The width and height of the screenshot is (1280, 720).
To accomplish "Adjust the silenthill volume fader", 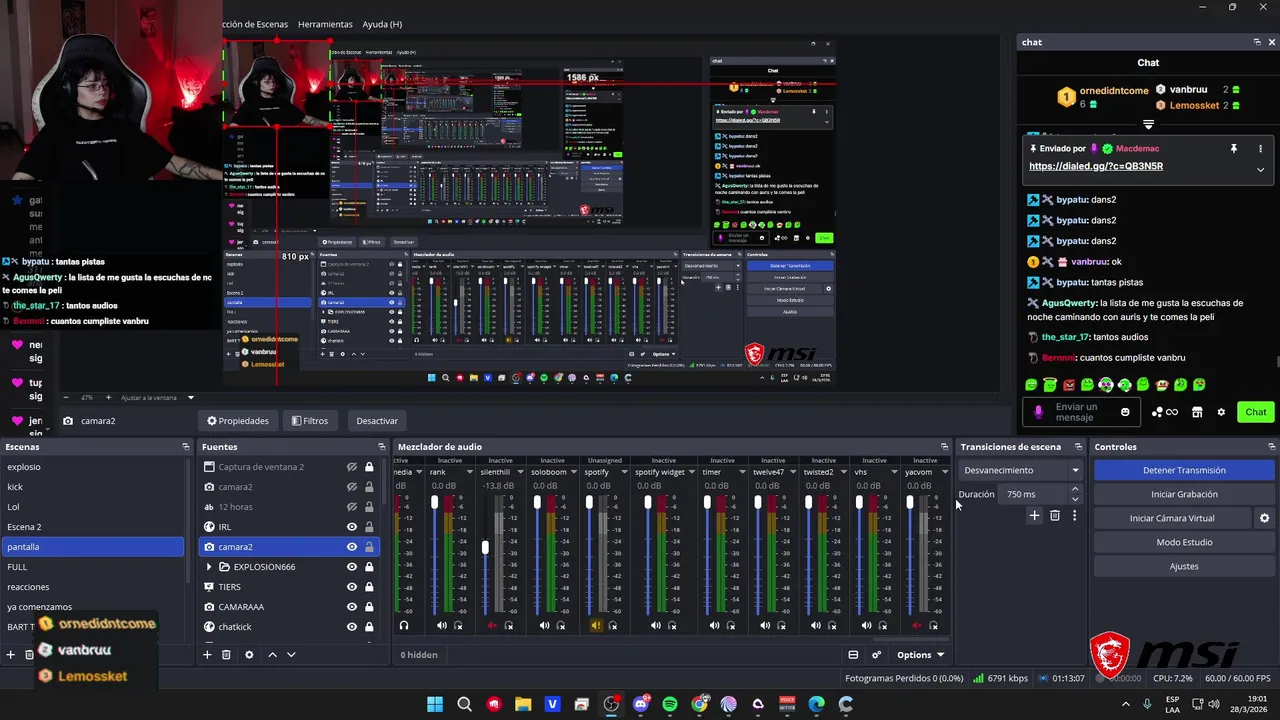I will [x=485, y=548].
